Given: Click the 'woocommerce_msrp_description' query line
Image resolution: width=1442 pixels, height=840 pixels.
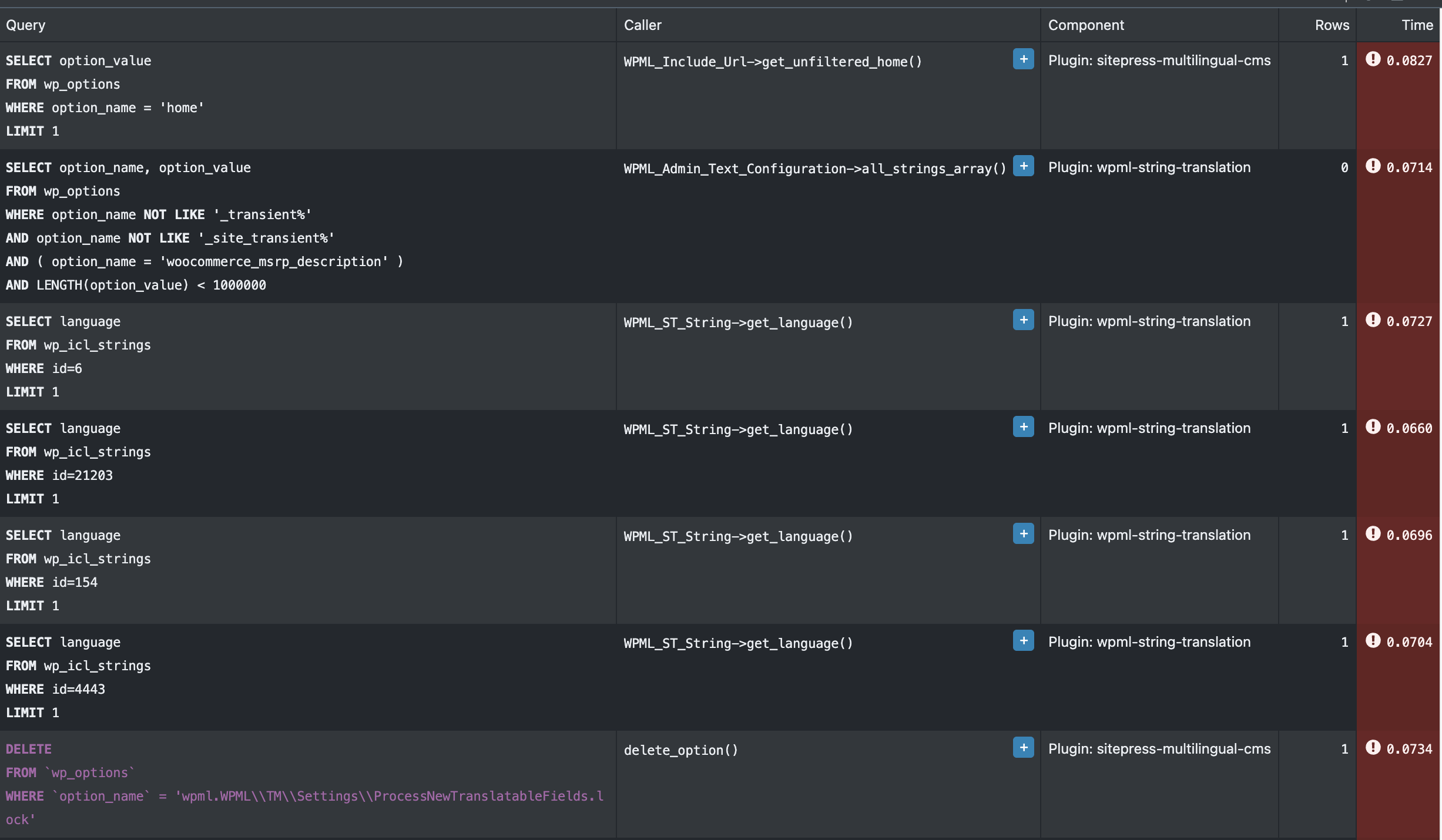Looking at the screenshot, I should 204,261.
